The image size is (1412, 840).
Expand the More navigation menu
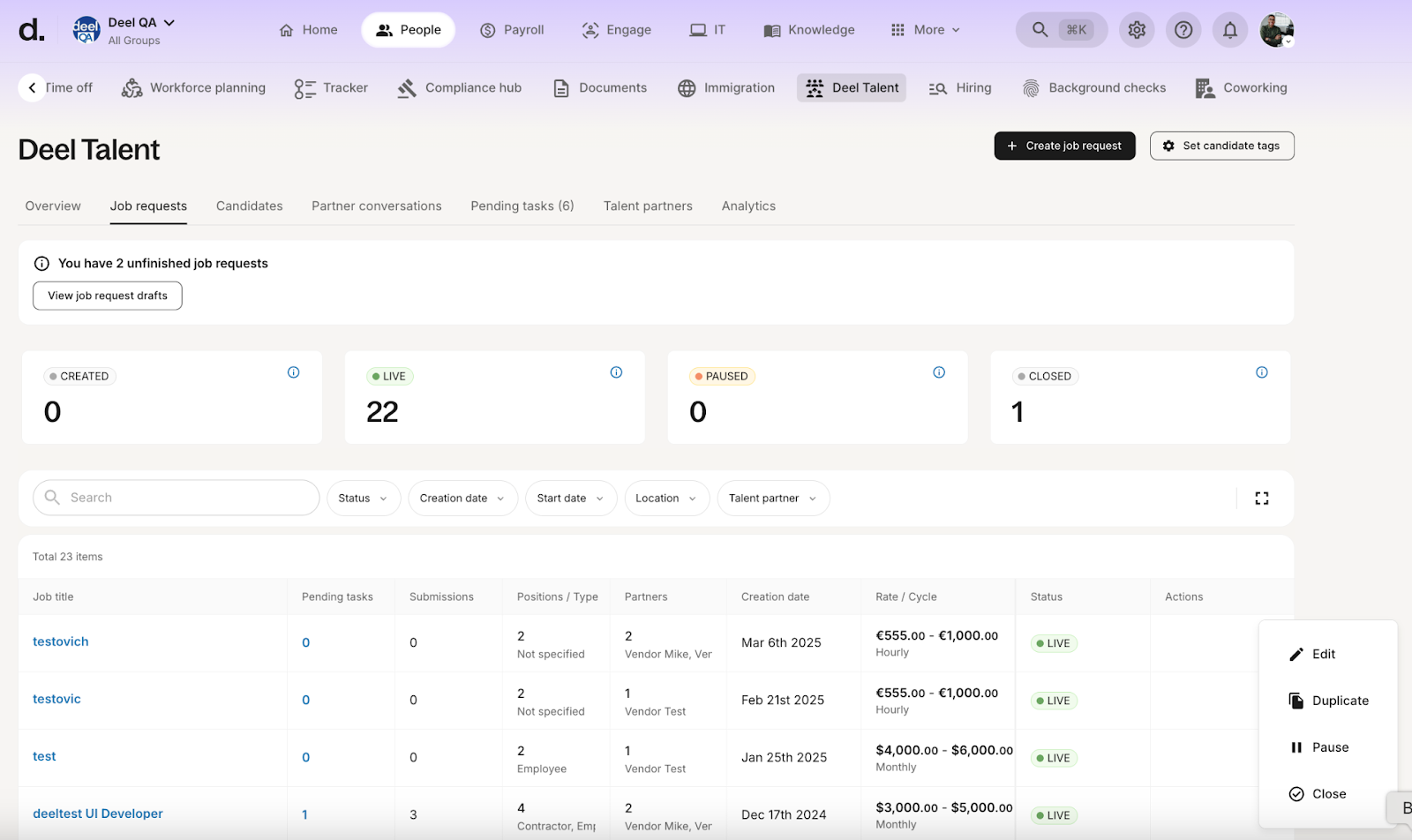point(924,30)
